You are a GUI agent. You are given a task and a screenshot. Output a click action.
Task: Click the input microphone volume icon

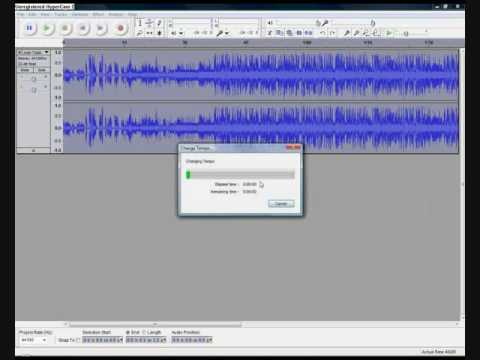point(325,23)
